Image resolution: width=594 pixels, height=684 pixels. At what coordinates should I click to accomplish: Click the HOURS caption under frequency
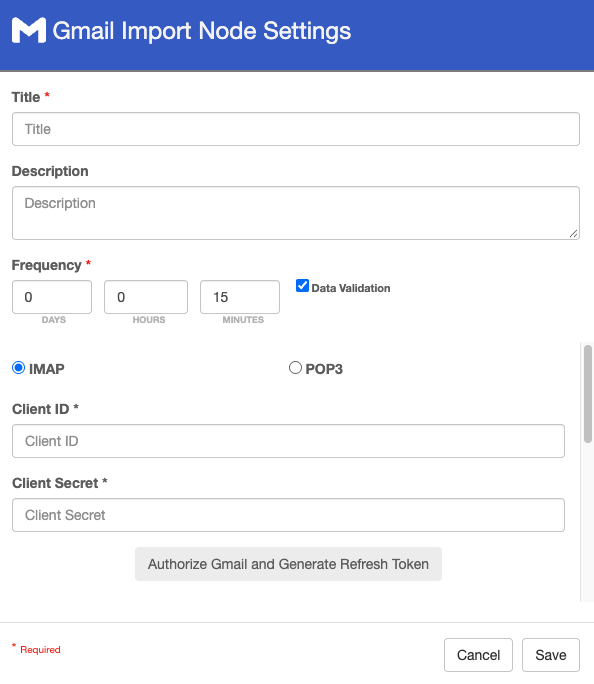point(149,320)
